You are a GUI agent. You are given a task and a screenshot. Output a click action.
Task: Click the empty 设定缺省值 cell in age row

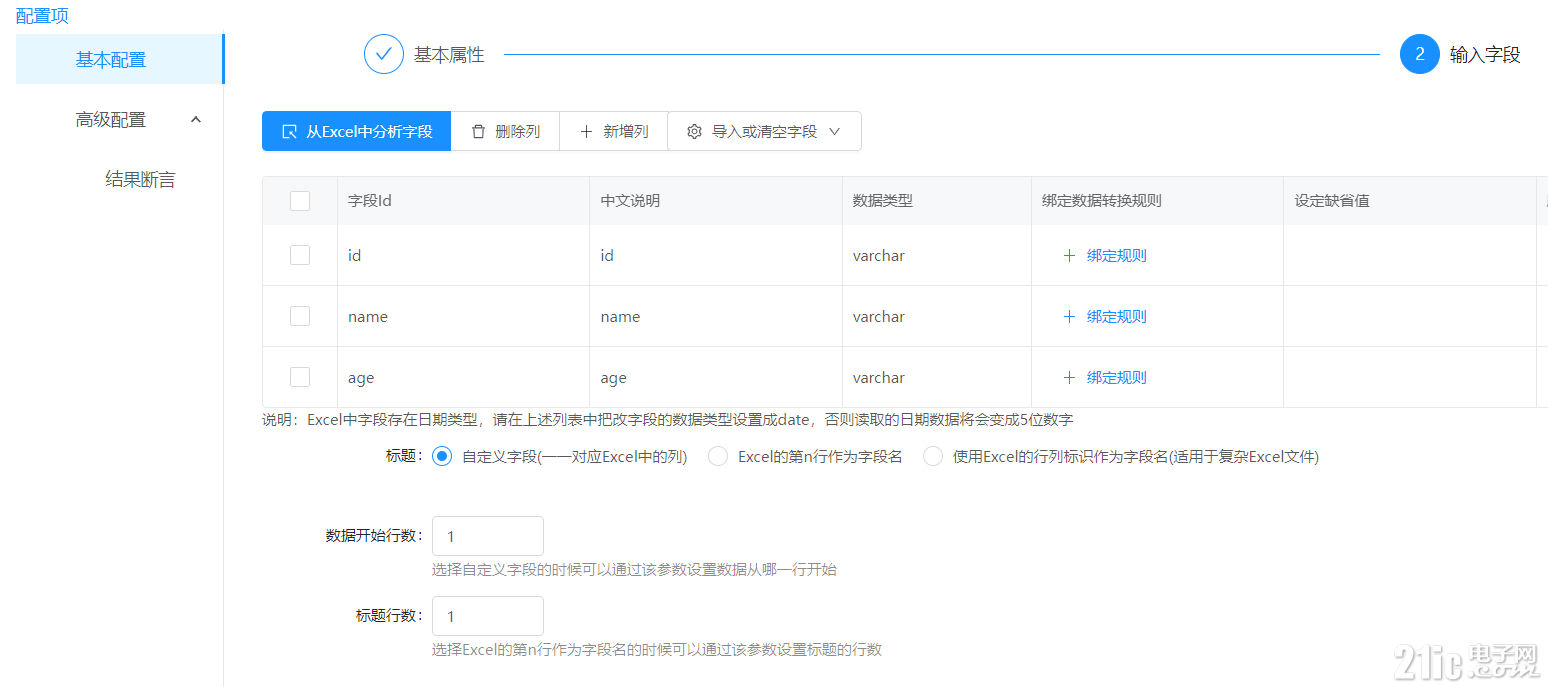pyautogui.click(x=1410, y=377)
